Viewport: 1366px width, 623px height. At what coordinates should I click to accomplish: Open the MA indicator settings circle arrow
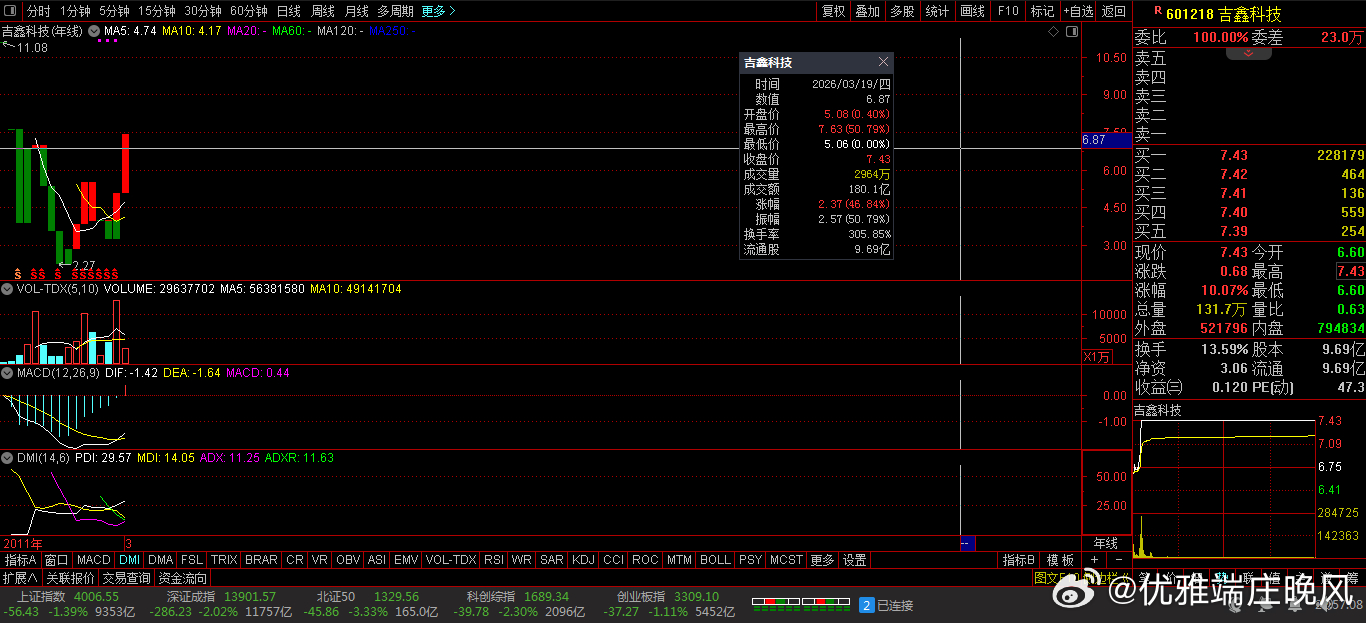[x=94, y=31]
